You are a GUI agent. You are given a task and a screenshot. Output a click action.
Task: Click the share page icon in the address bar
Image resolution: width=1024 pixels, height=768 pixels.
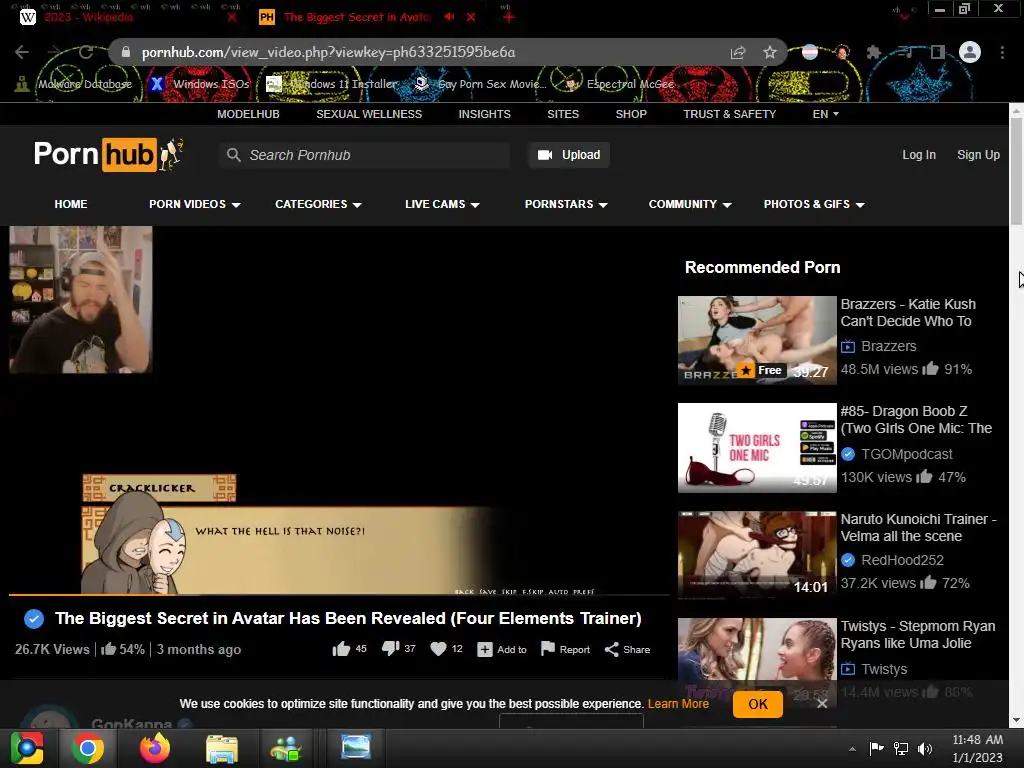click(738, 52)
